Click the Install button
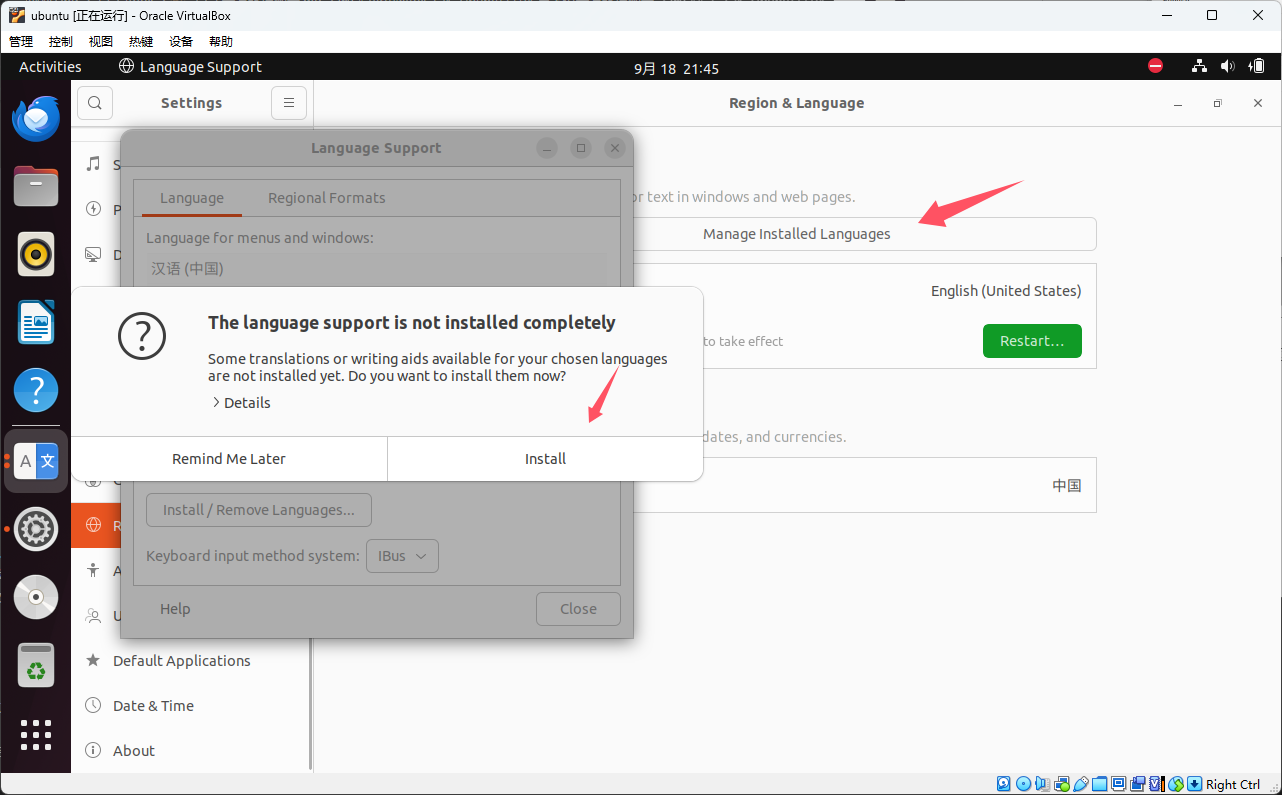This screenshot has width=1282, height=795. click(545, 459)
